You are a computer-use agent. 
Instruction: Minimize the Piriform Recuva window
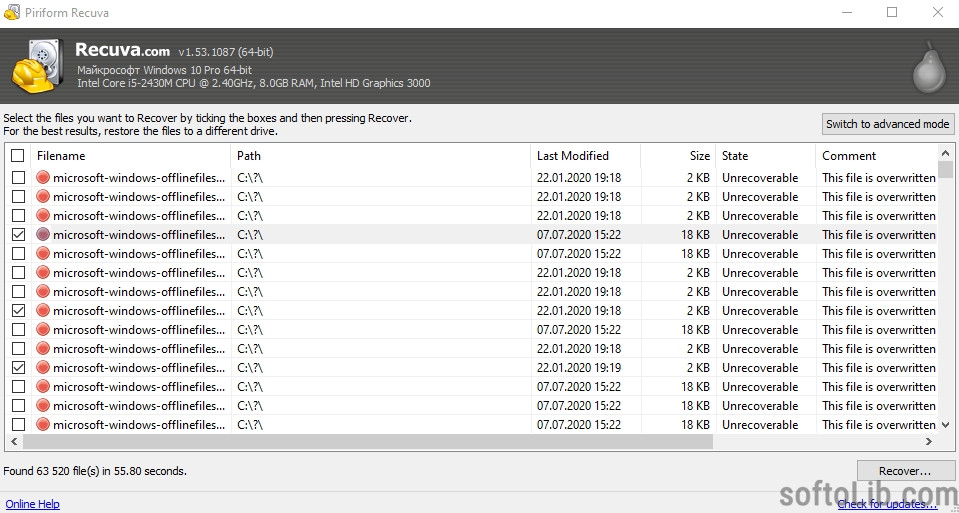pyautogui.click(x=846, y=12)
